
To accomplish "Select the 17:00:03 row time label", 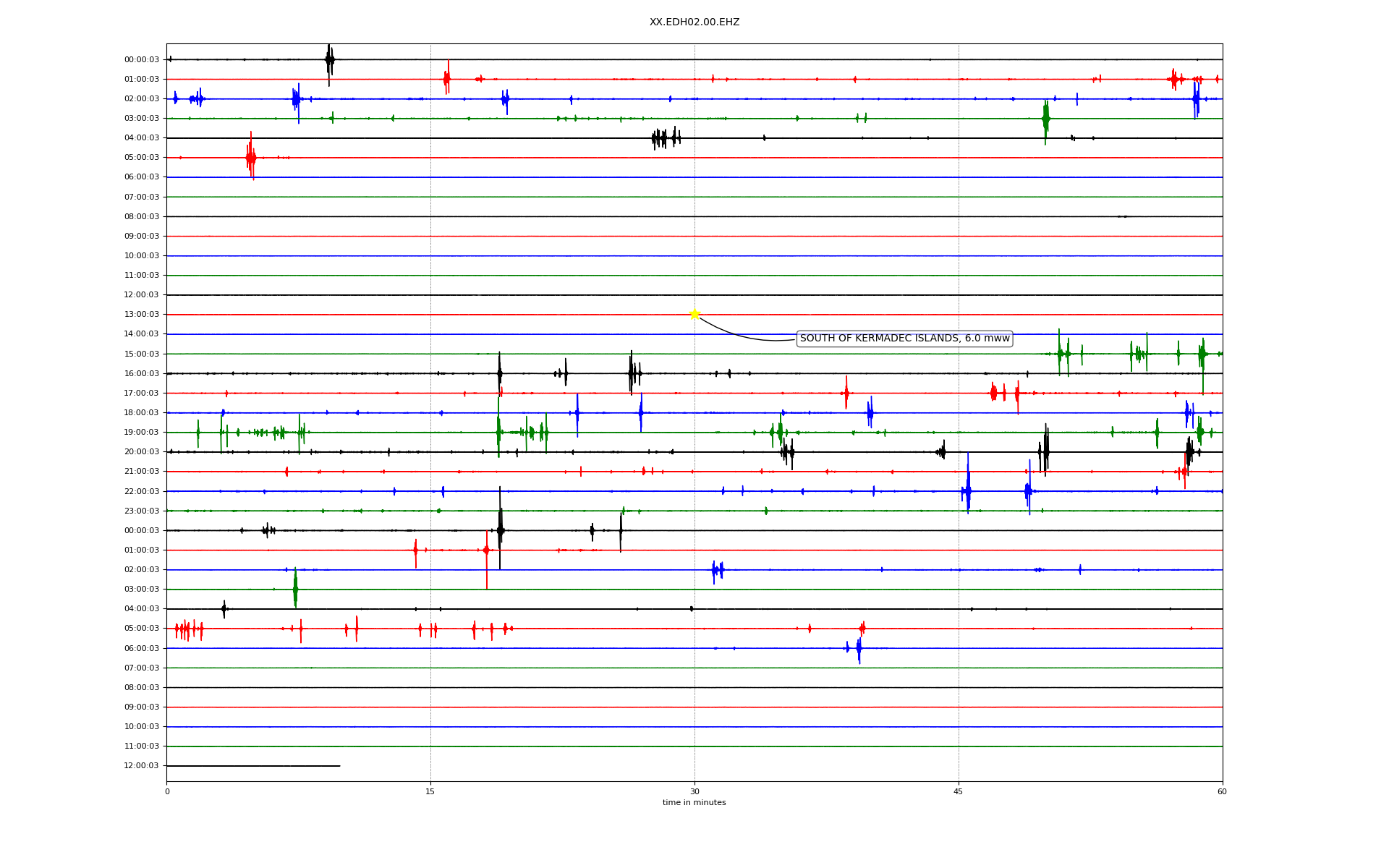I will pyautogui.click(x=141, y=393).
